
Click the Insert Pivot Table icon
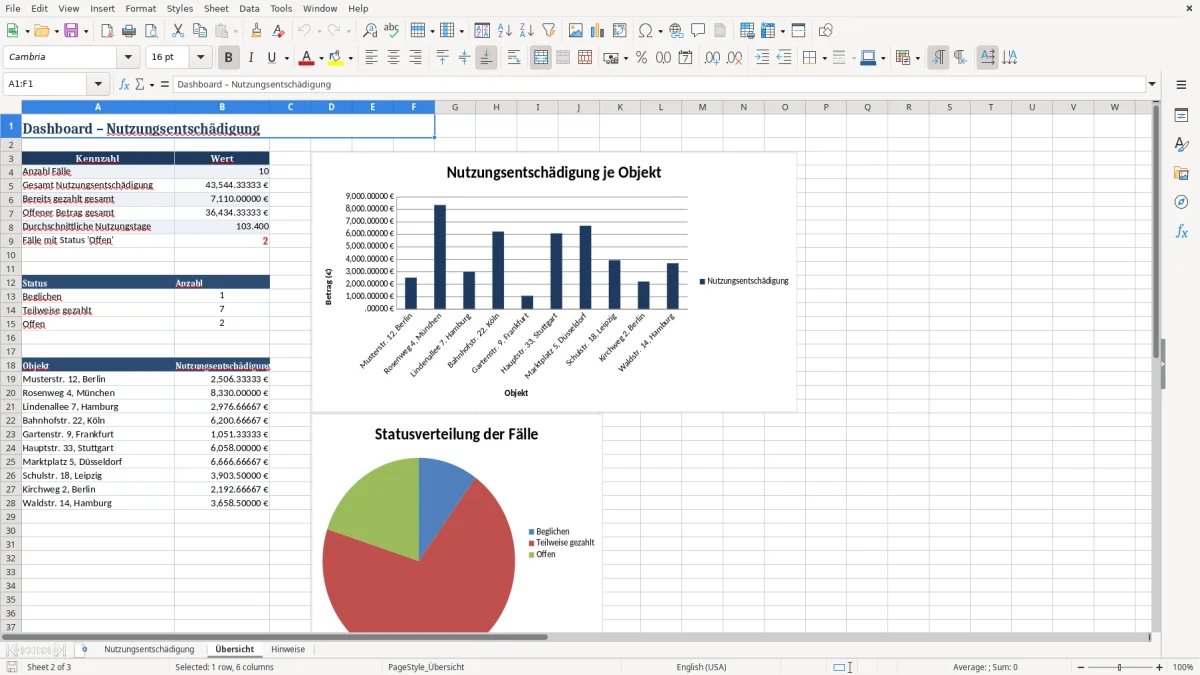620,31
